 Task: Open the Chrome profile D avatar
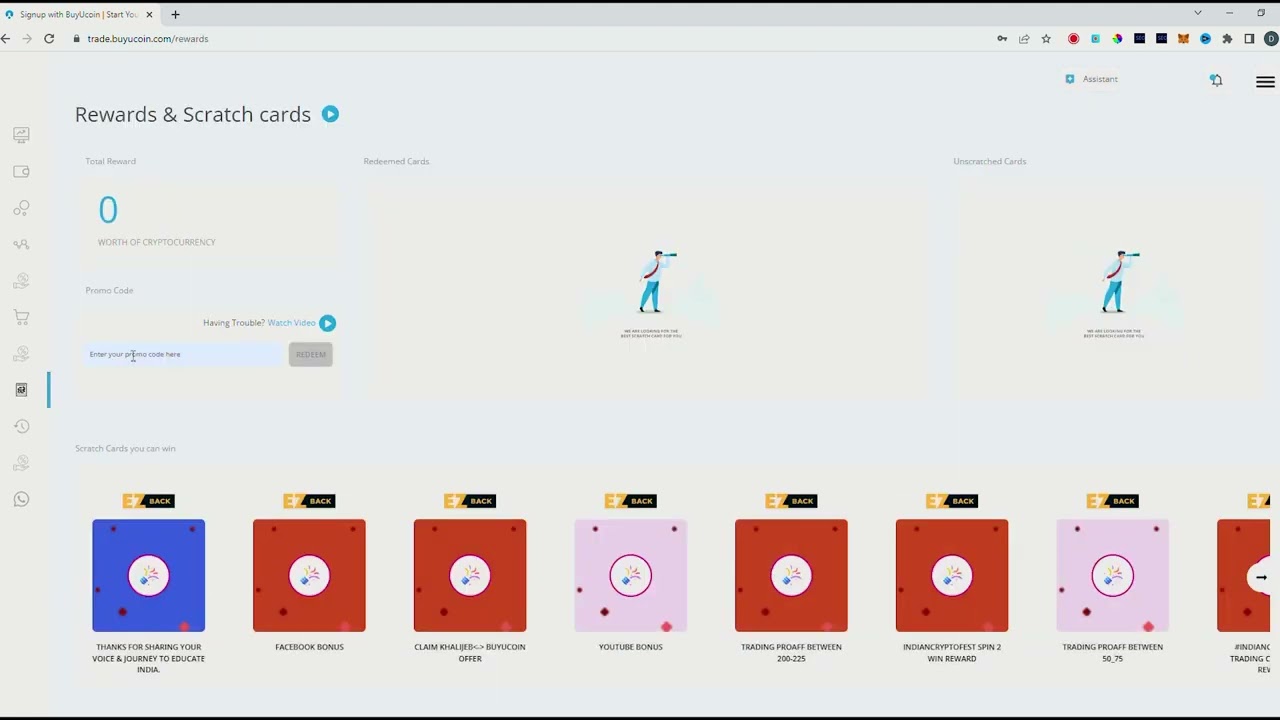coord(1271,39)
